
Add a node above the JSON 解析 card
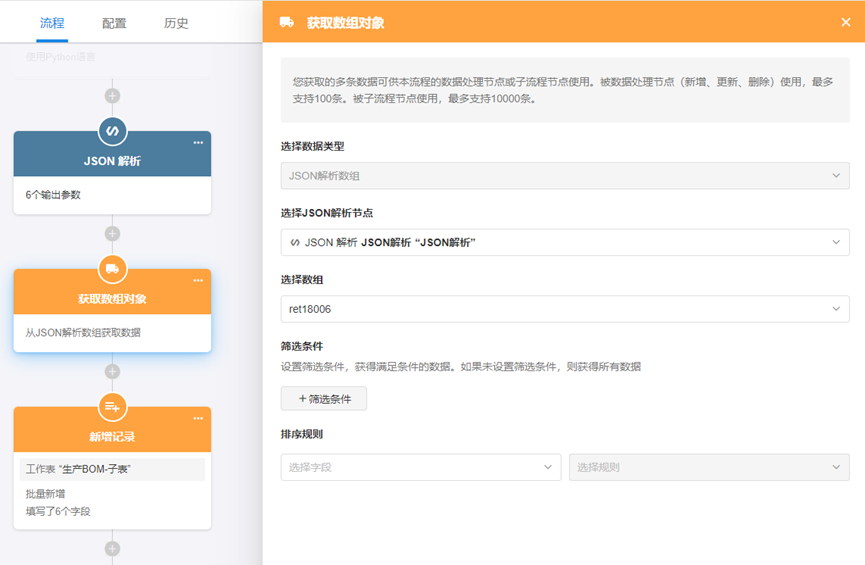[x=112, y=96]
